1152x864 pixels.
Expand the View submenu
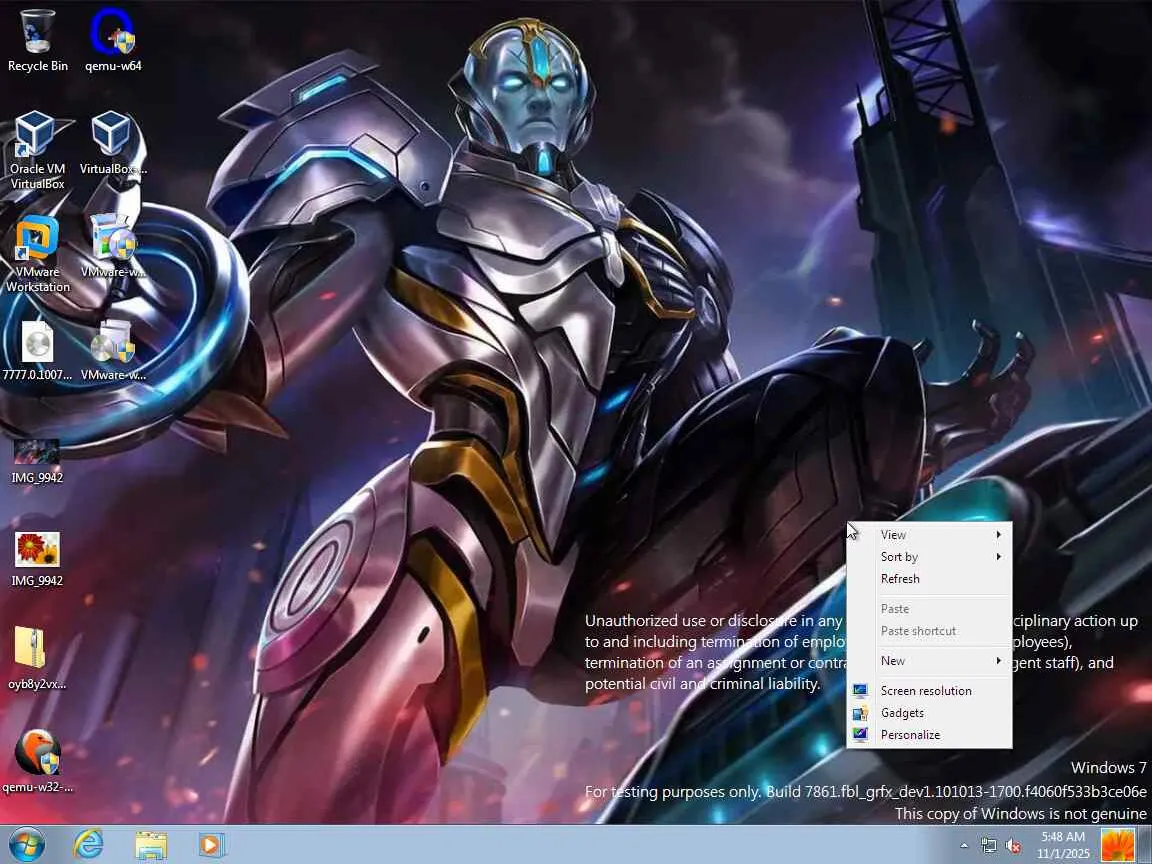(x=929, y=535)
